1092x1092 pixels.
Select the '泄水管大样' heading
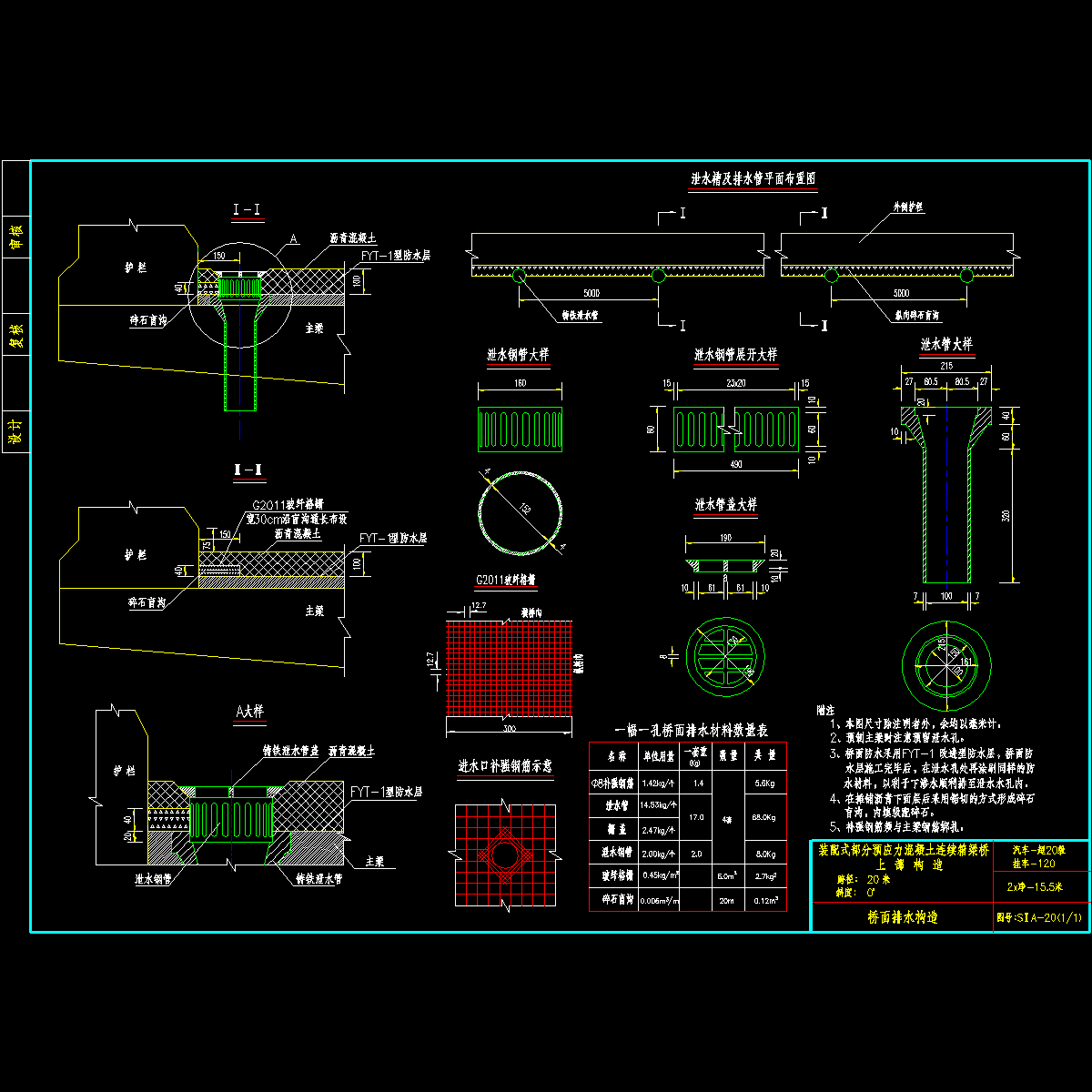pyautogui.click(x=946, y=345)
